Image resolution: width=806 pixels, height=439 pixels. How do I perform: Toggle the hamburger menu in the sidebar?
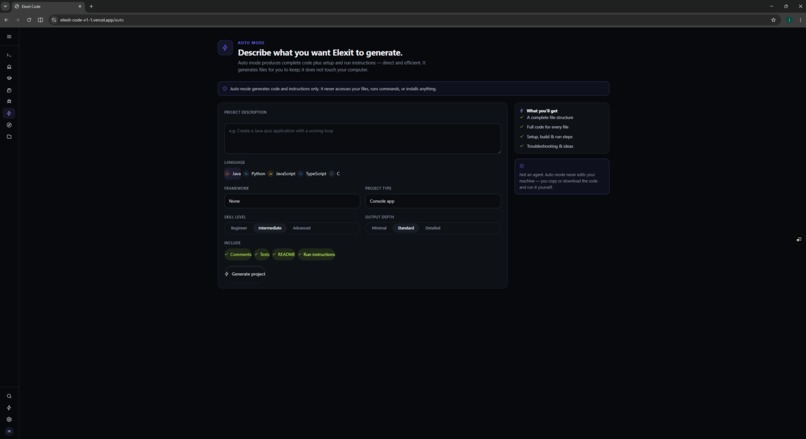(x=9, y=36)
